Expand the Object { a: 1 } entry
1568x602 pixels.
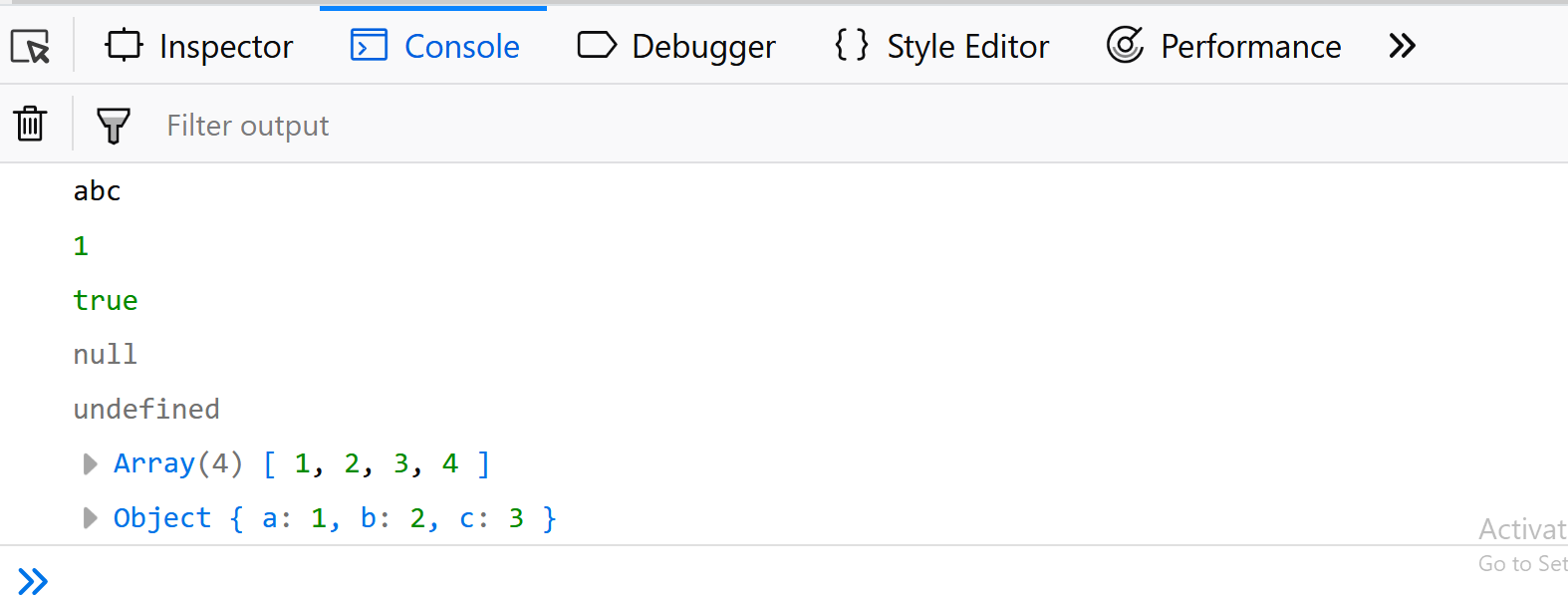[x=89, y=517]
